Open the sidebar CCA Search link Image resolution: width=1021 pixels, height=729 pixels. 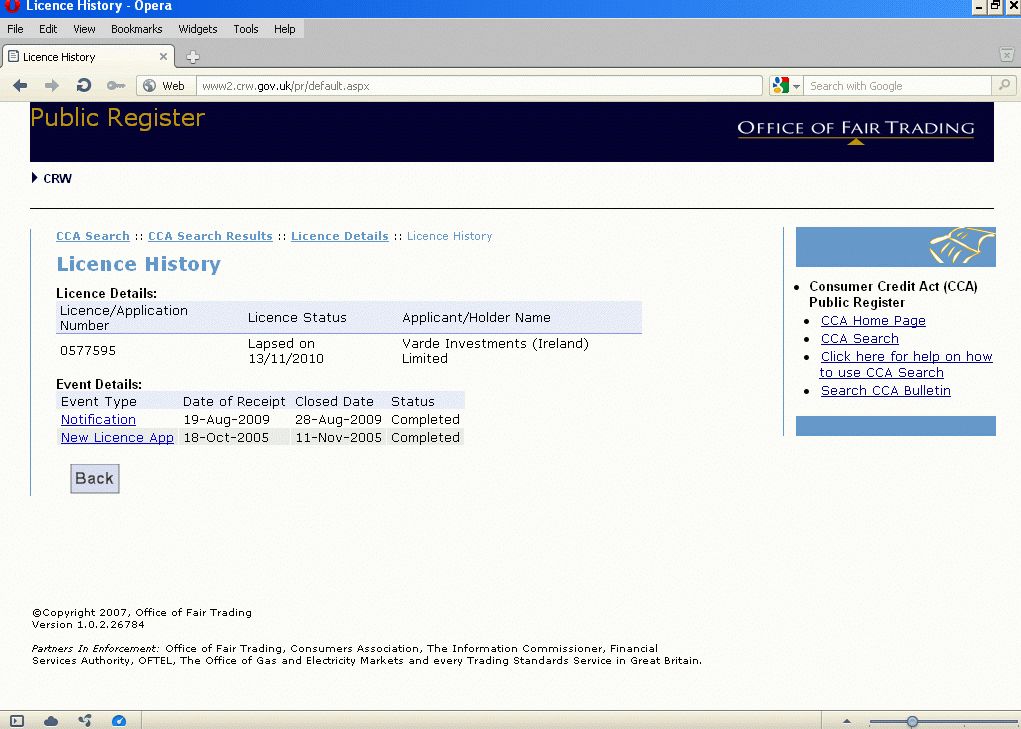point(860,339)
